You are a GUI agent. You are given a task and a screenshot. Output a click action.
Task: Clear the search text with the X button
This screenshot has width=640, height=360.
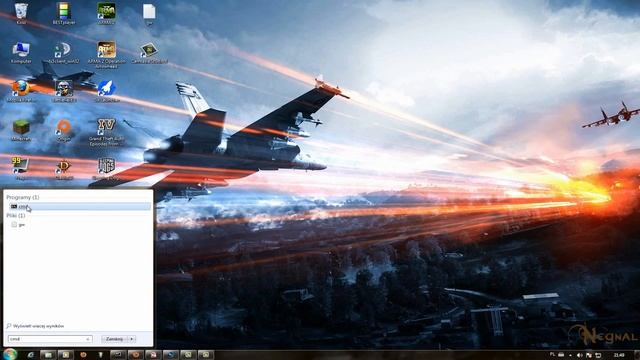[88, 339]
